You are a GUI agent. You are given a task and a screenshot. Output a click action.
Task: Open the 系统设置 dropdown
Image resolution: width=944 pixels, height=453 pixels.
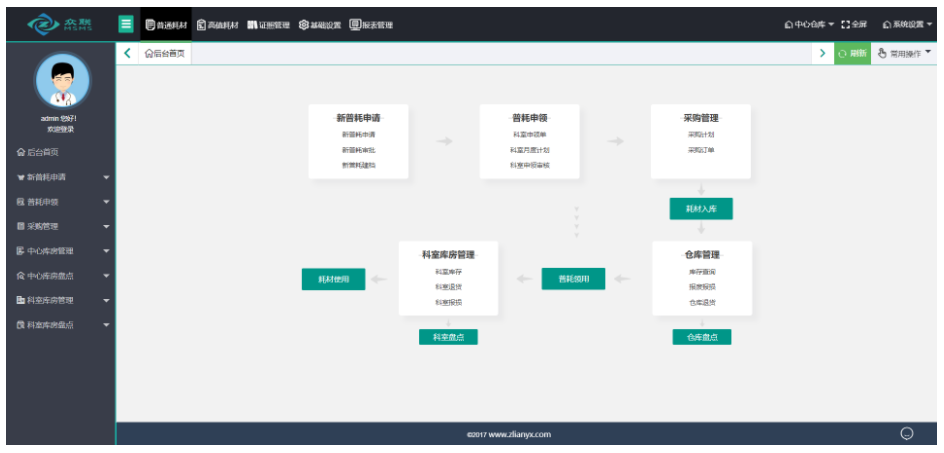(907, 25)
